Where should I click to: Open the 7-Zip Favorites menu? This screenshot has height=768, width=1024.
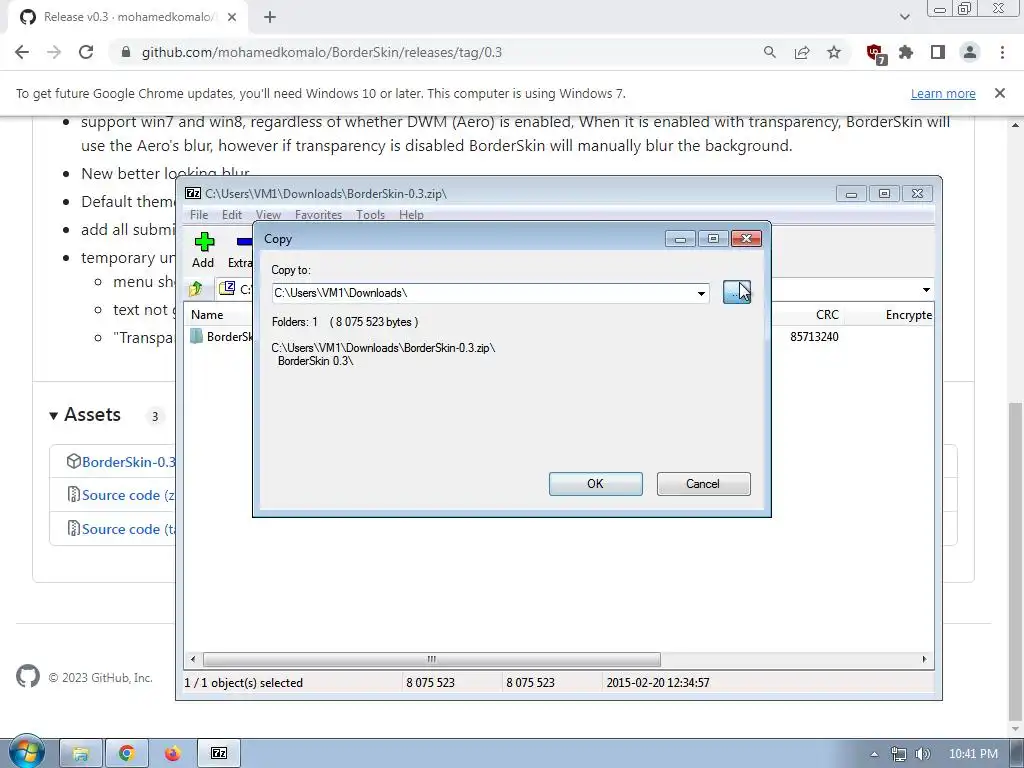coord(319,215)
